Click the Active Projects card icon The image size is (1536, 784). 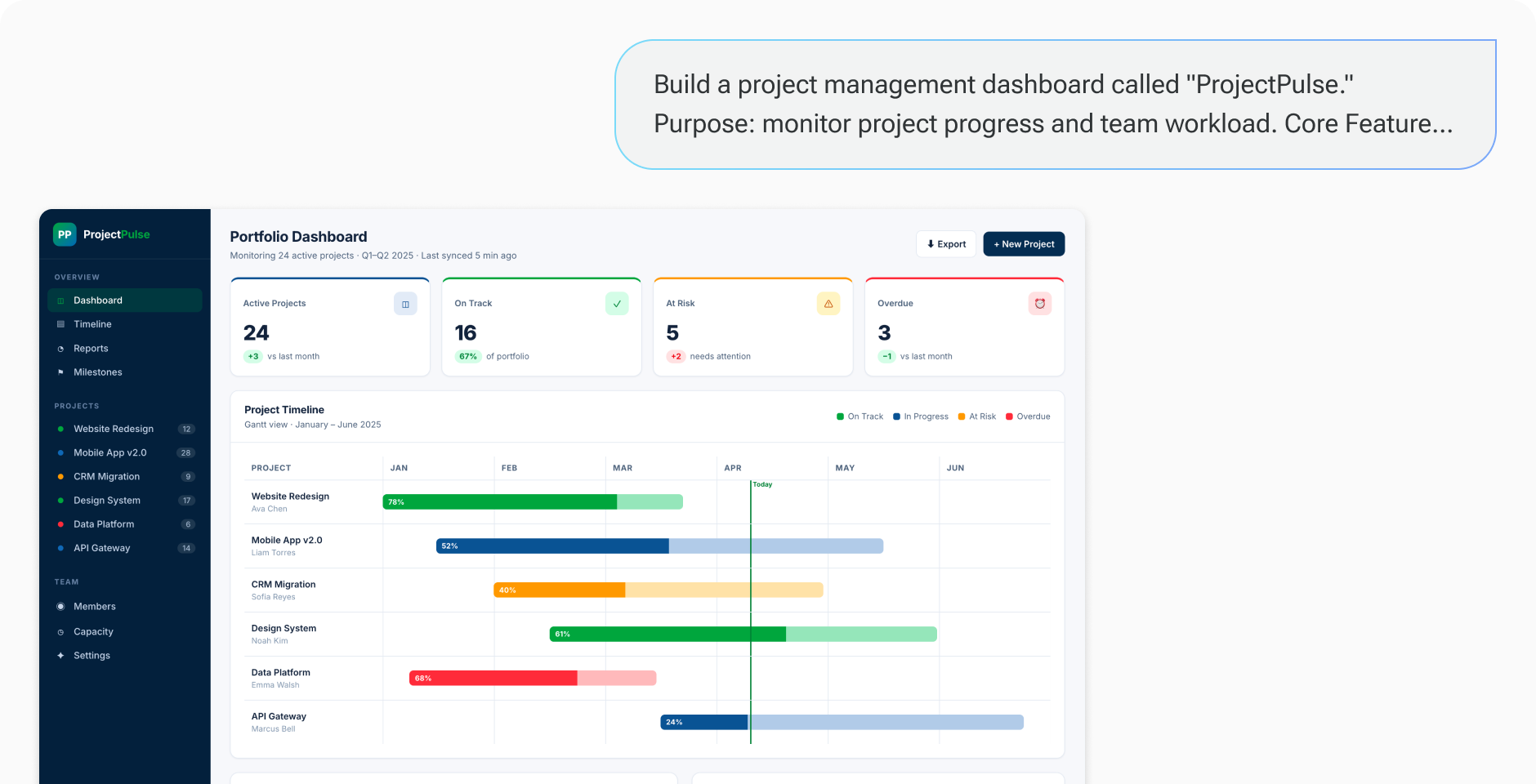click(x=405, y=304)
